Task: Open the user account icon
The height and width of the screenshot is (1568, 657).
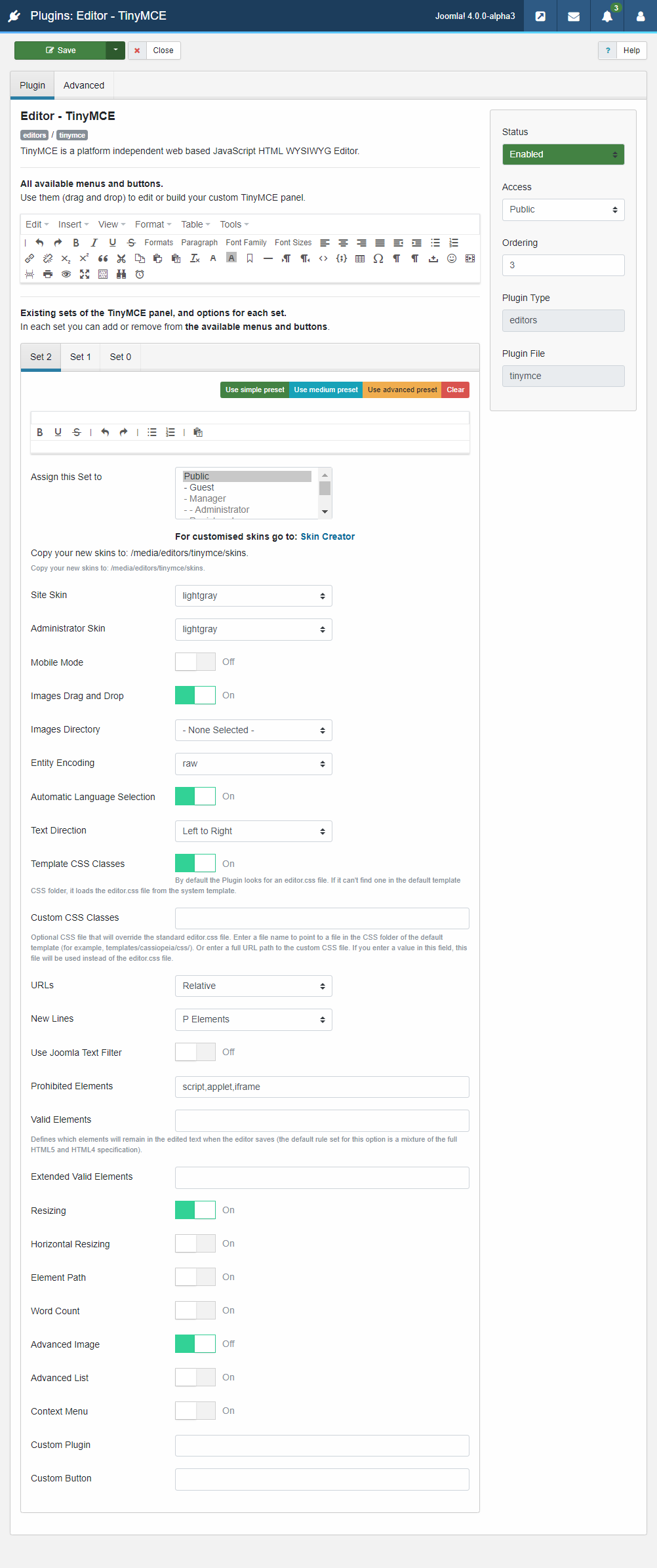Action: coord(641,16)
